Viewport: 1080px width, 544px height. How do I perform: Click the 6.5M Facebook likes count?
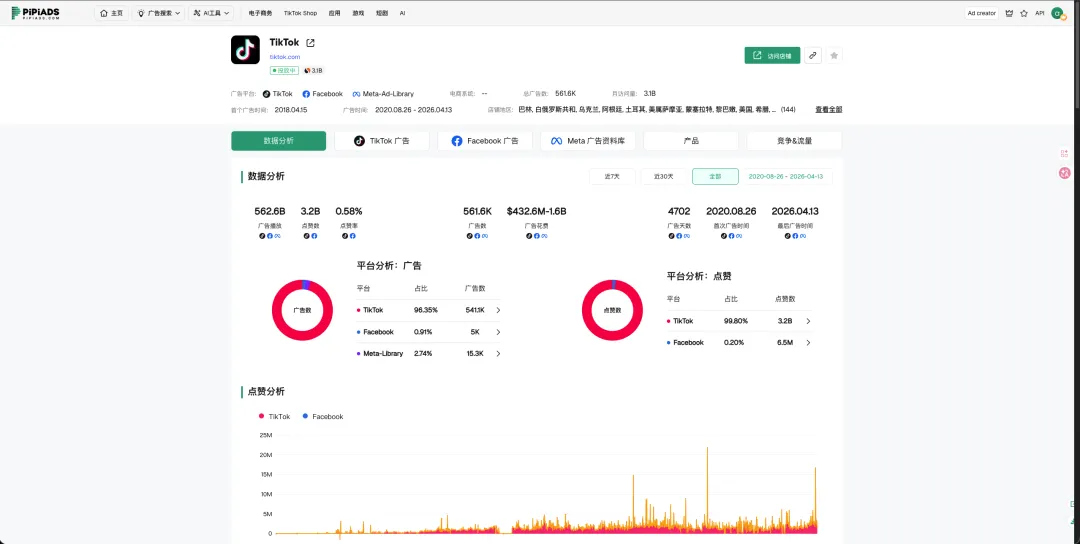tap(784, 342)
